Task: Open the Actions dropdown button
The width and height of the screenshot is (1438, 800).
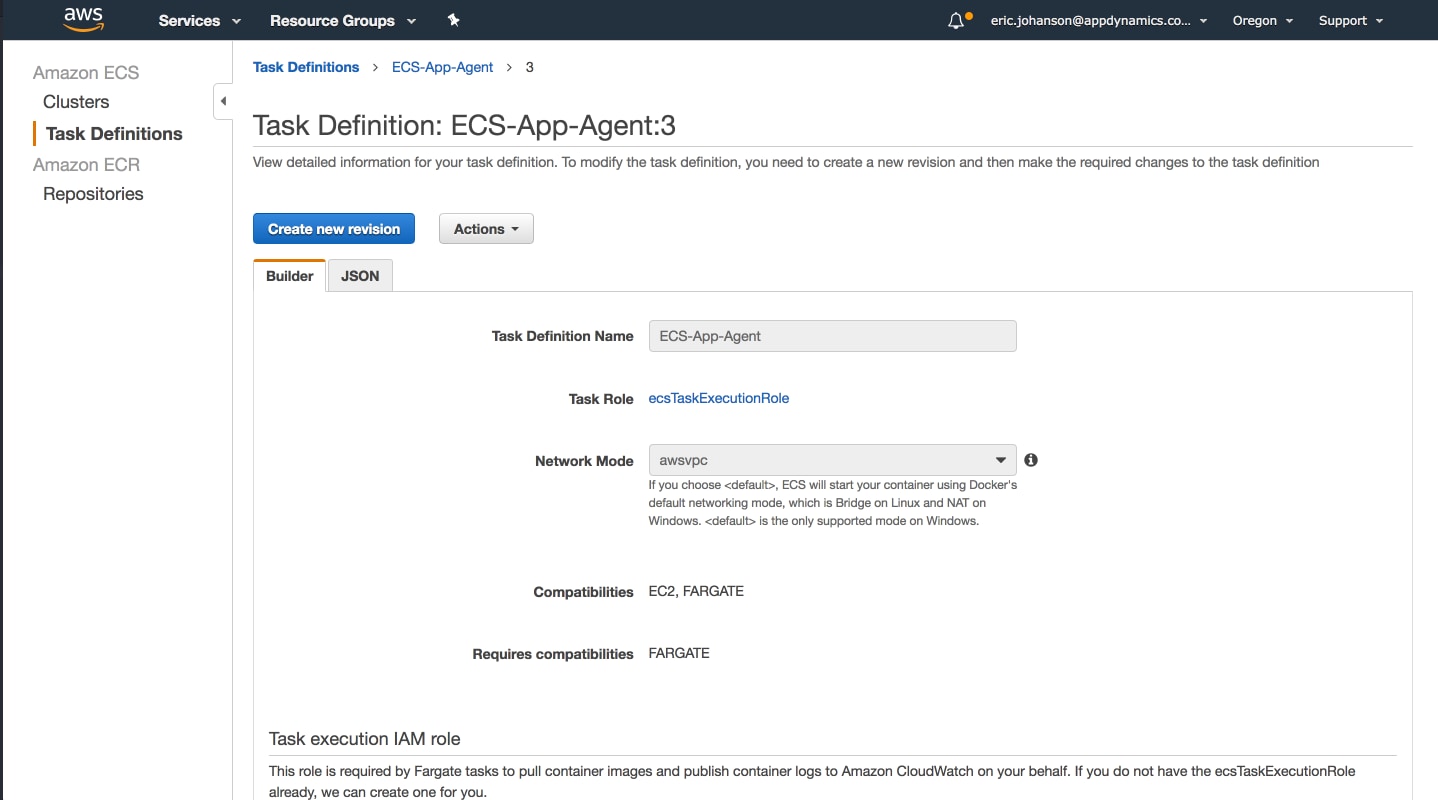Action: pos(486,229)
